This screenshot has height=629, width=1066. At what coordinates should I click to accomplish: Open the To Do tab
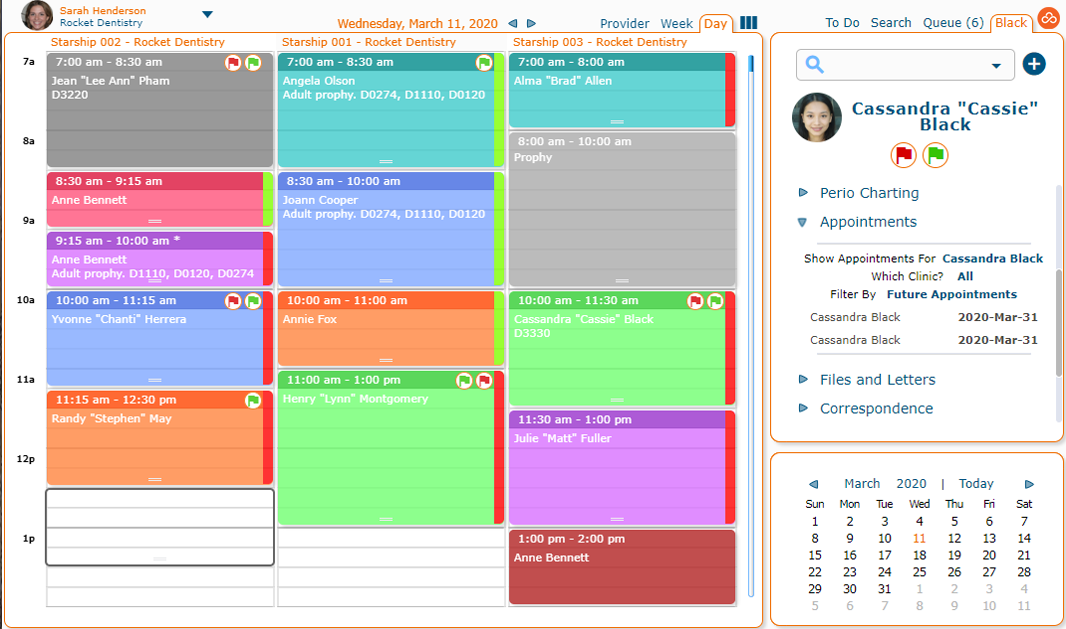pyautogui.click(x=843, y=22)
